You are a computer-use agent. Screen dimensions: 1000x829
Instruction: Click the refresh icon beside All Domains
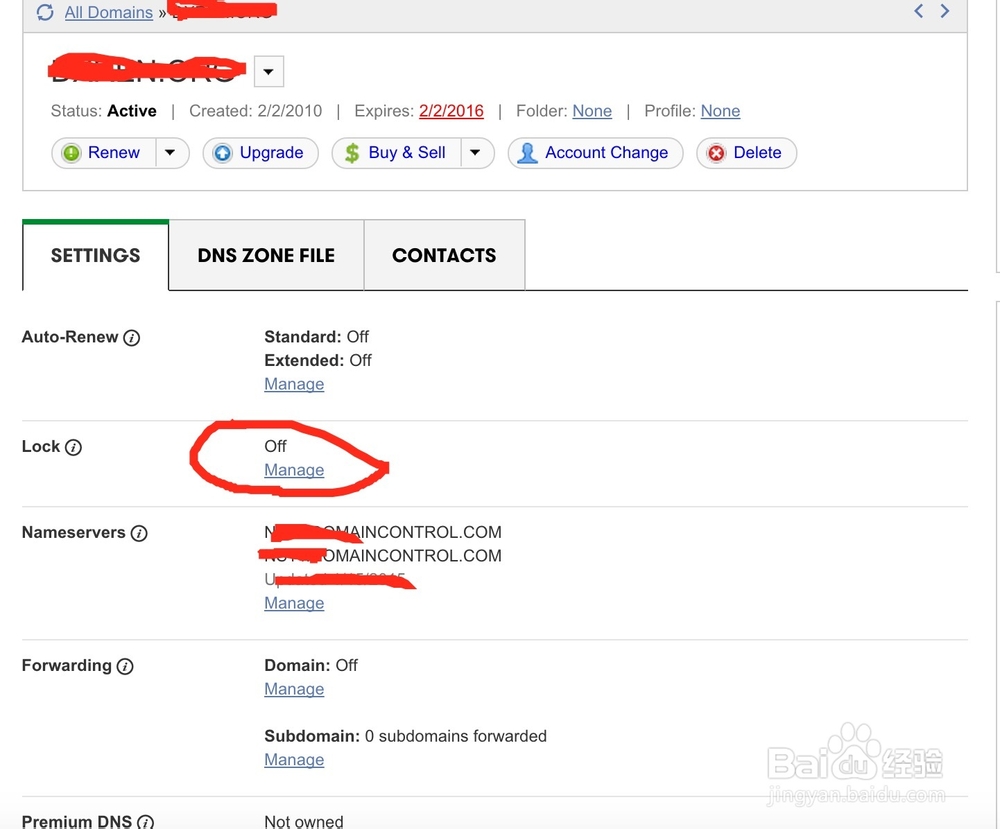click(x=45, y=12)
